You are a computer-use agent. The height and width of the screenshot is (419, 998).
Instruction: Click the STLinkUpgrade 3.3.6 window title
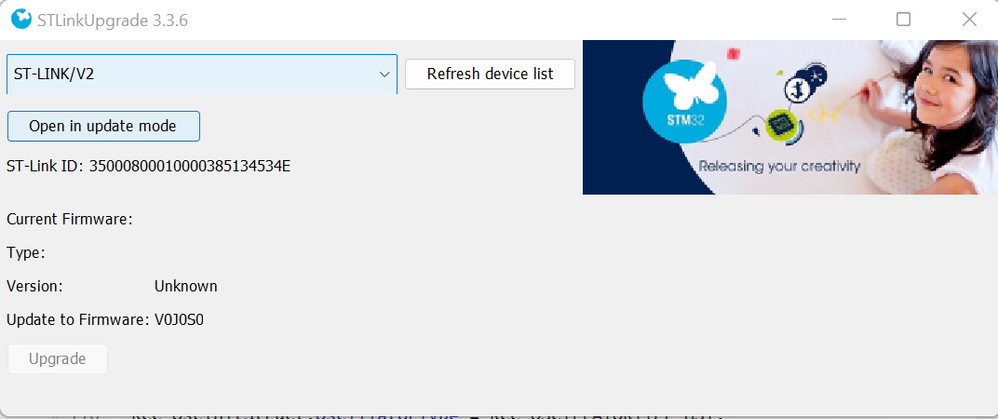tap(115, 20)
